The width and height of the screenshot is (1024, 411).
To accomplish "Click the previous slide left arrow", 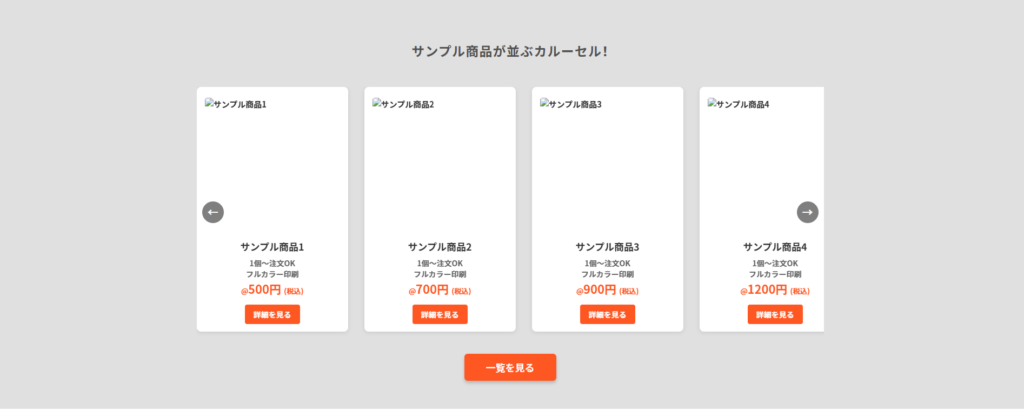I will [x=213, y=212].
